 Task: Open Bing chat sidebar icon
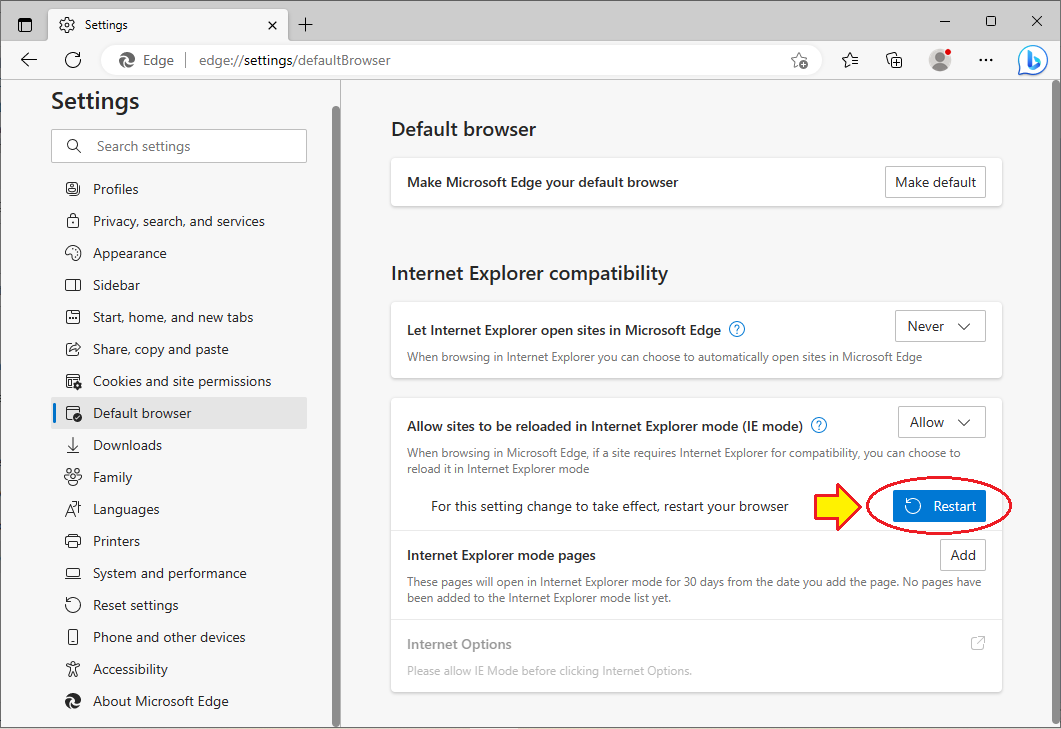click(1033, 60)
